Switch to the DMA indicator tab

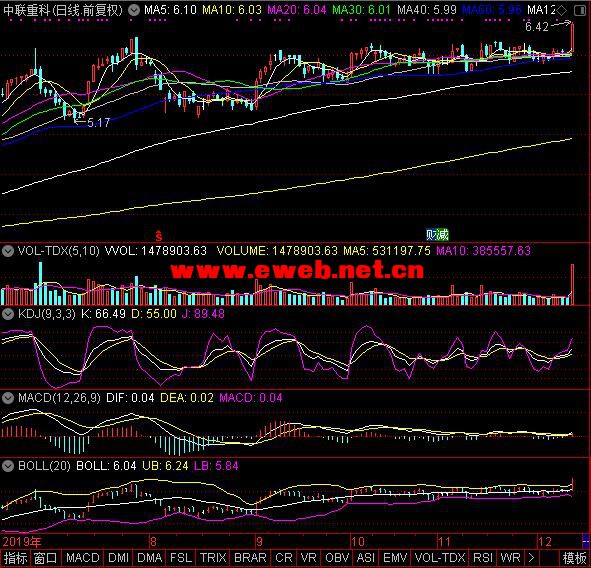point(150,558)
